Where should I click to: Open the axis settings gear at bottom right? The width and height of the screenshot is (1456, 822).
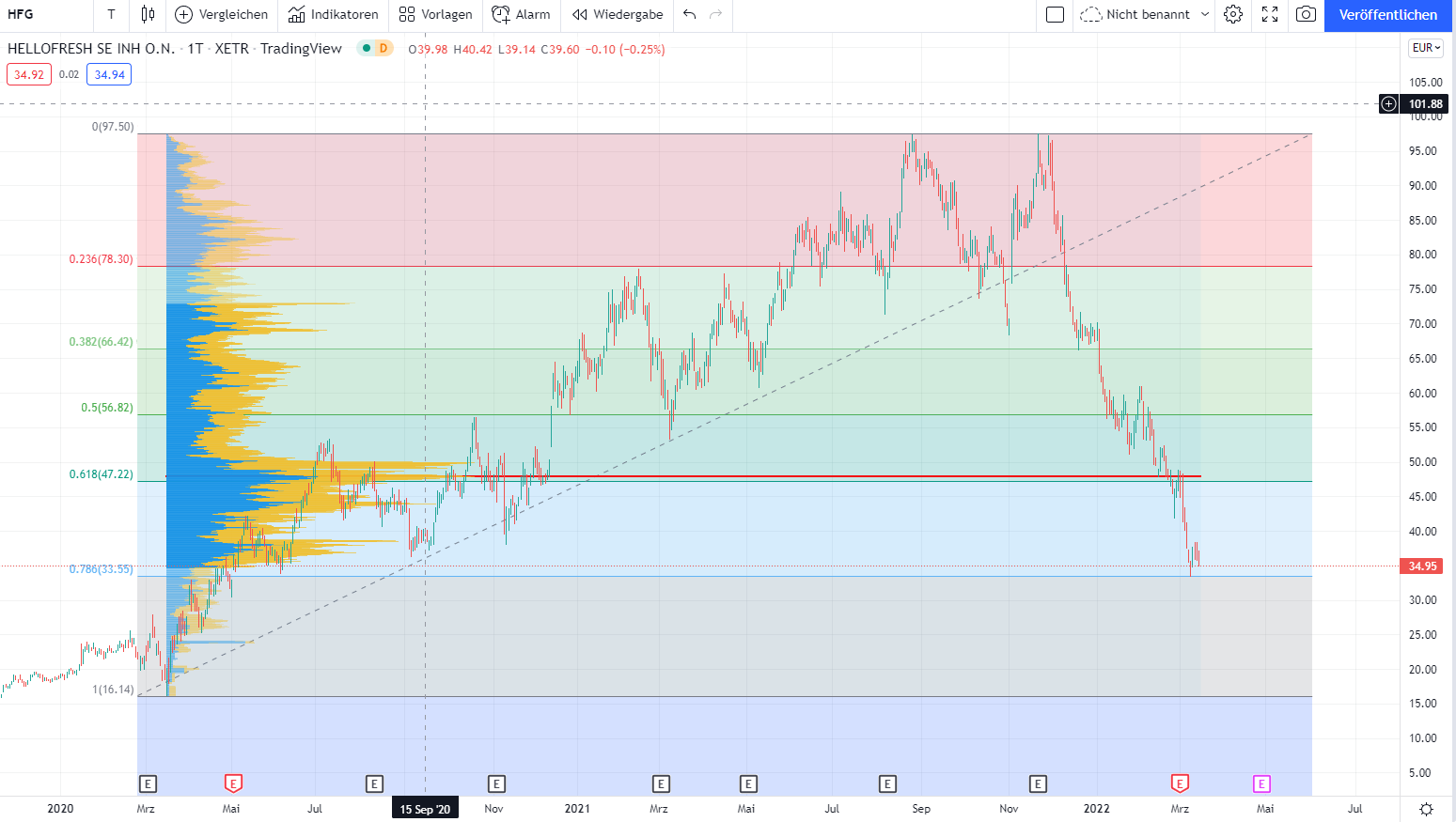(x=1426, y=809)
